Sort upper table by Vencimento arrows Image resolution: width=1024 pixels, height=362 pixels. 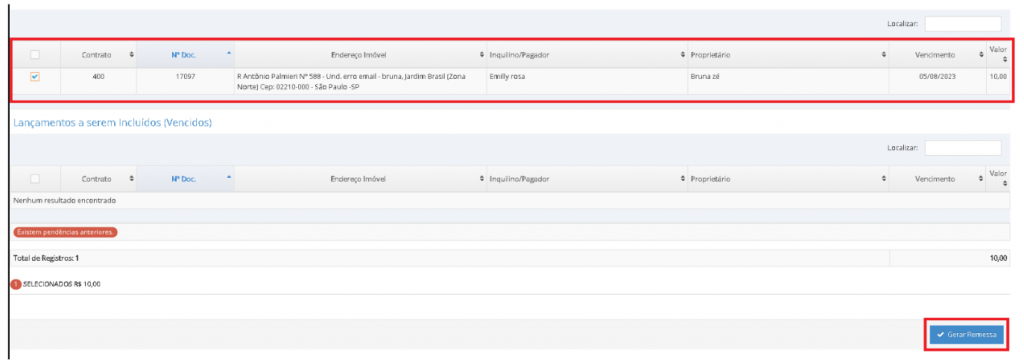point(981,55)
